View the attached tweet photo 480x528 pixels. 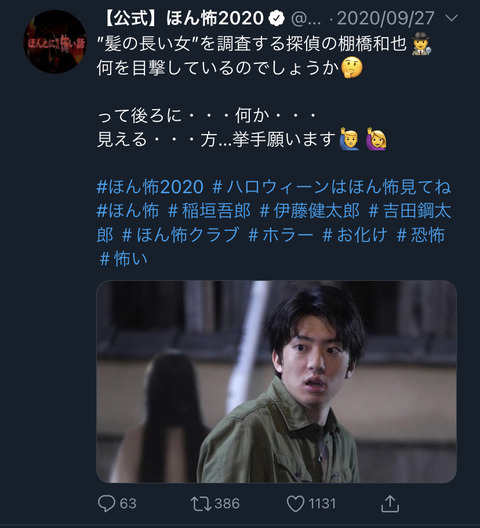click(x=277, y=381)
